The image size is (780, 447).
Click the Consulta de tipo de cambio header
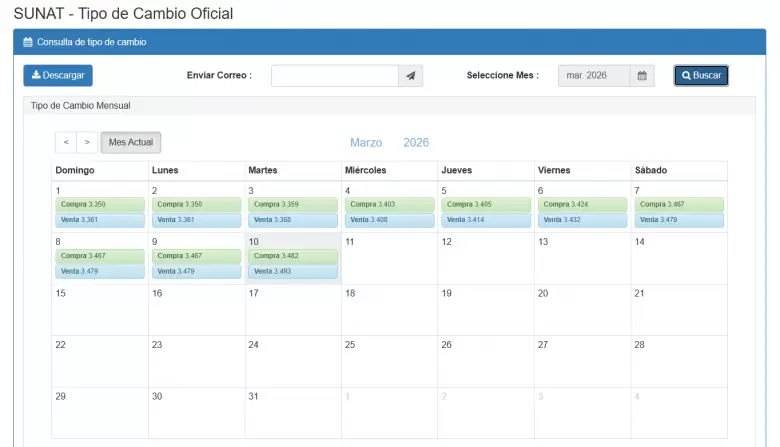pyautogui.click(x=91, y=42)
